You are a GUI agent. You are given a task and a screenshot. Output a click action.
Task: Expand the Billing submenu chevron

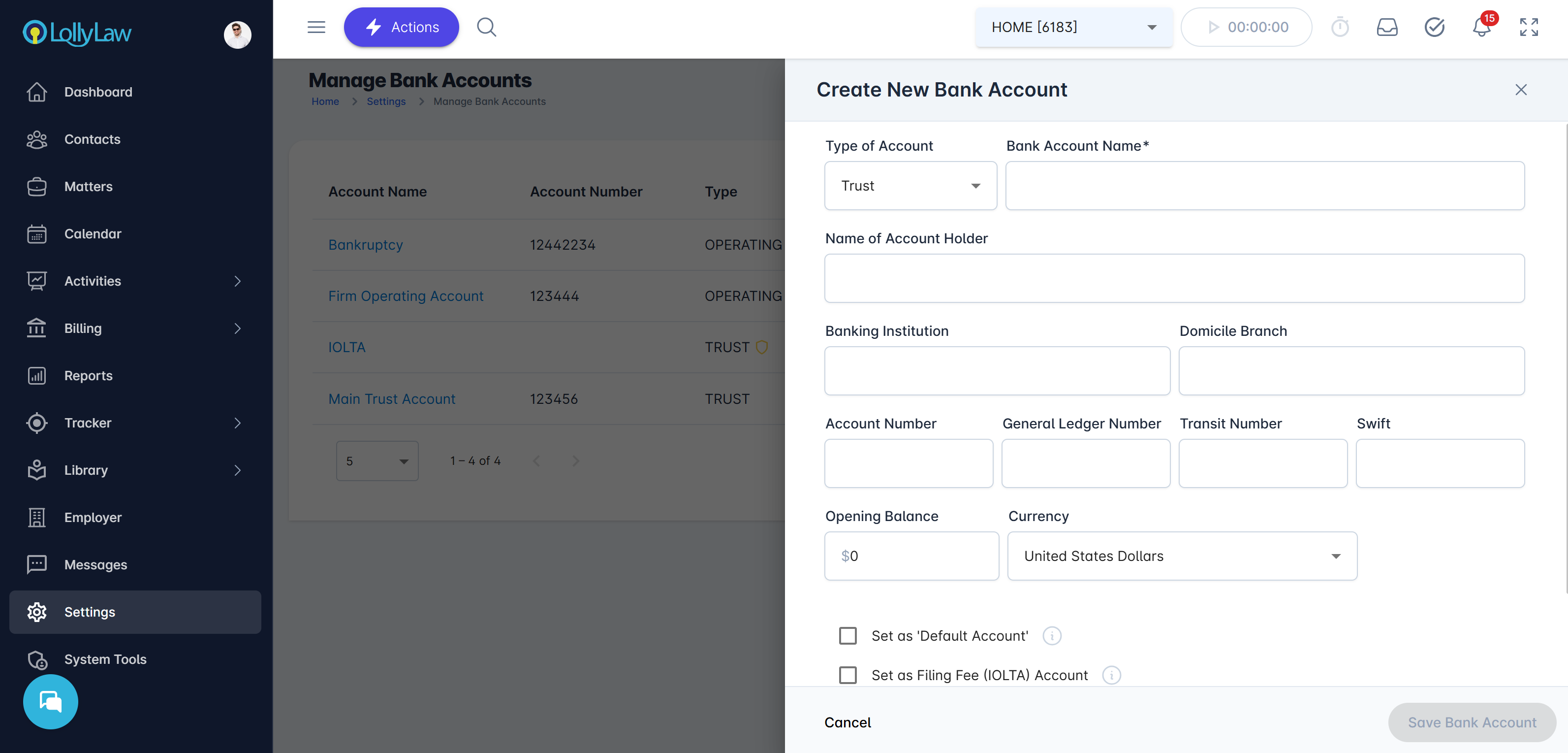tap(237, 328)
